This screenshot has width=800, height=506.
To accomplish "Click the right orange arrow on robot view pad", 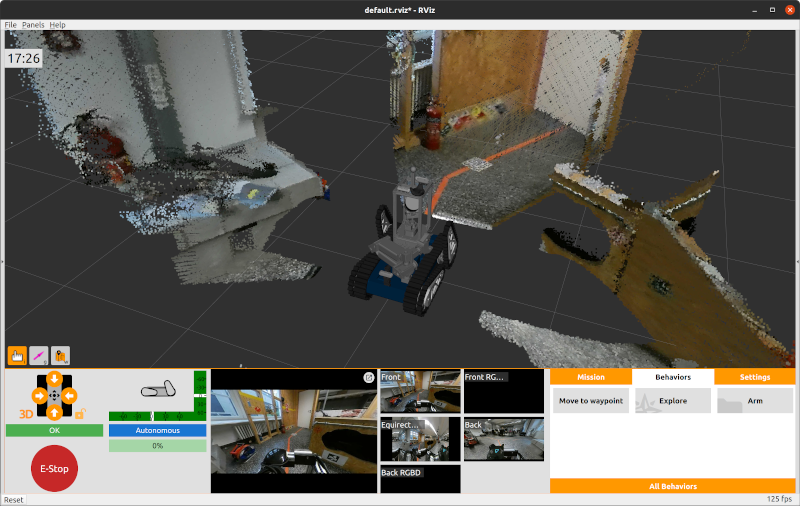I will point(71,396).
